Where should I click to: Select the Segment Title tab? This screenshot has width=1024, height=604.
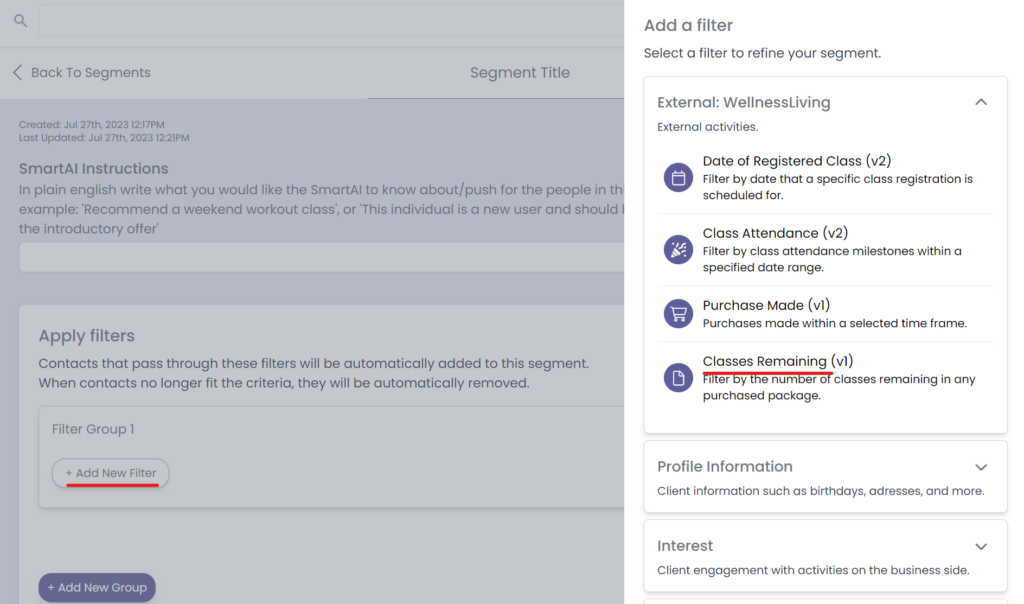tap(519, 72)
